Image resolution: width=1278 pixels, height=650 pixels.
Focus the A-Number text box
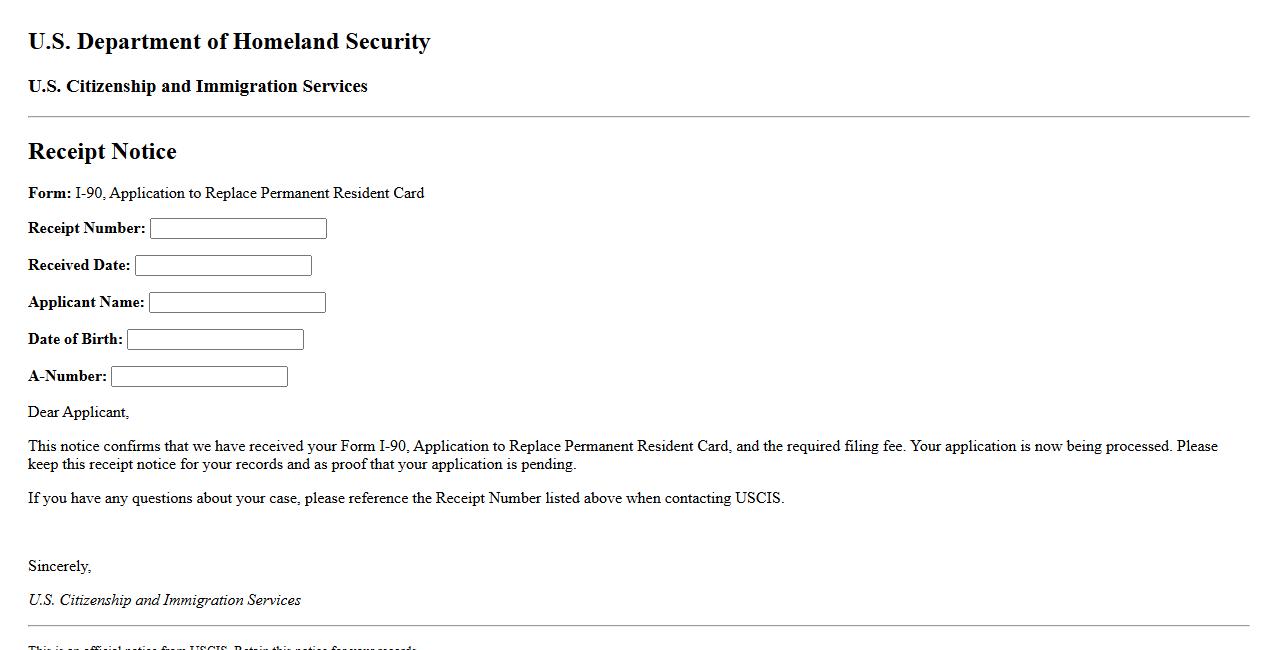[x=199, y=377]
